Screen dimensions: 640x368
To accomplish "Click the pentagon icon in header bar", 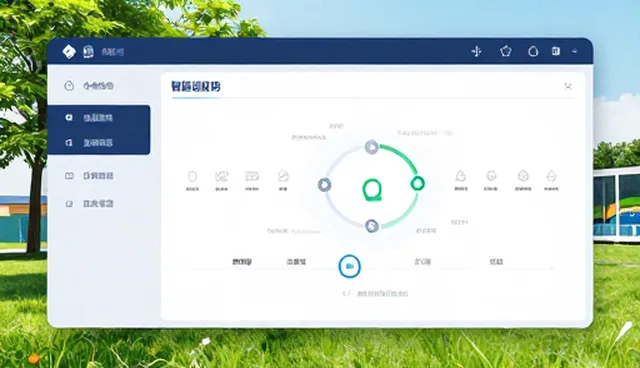I will point(506,51).
